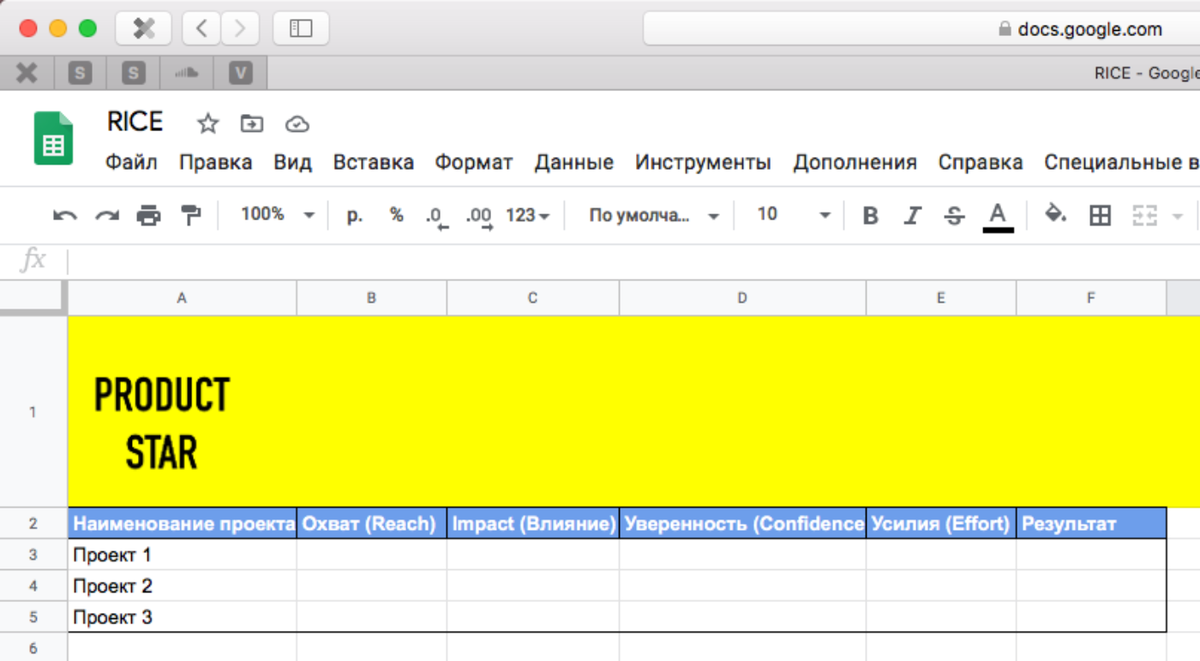Open the Вид menu
1200x661 pixels.
[293, 162]
